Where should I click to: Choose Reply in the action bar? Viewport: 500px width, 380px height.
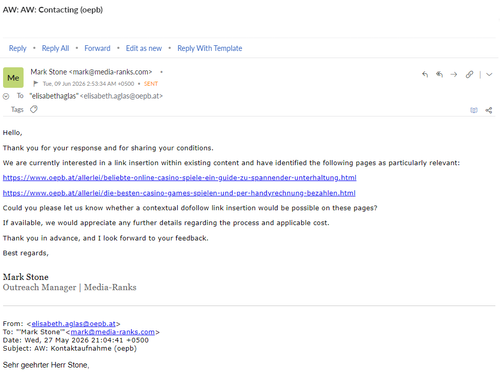17,48
